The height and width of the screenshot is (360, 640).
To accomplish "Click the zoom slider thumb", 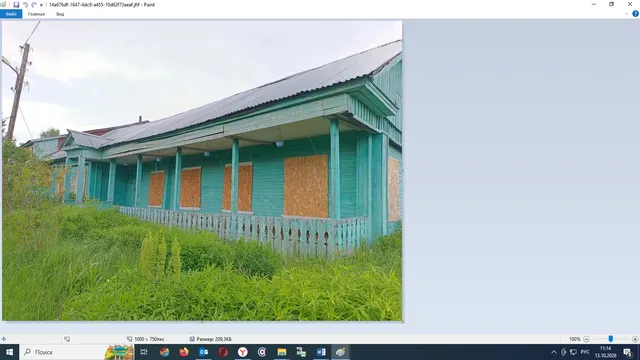I will point(611,339).
